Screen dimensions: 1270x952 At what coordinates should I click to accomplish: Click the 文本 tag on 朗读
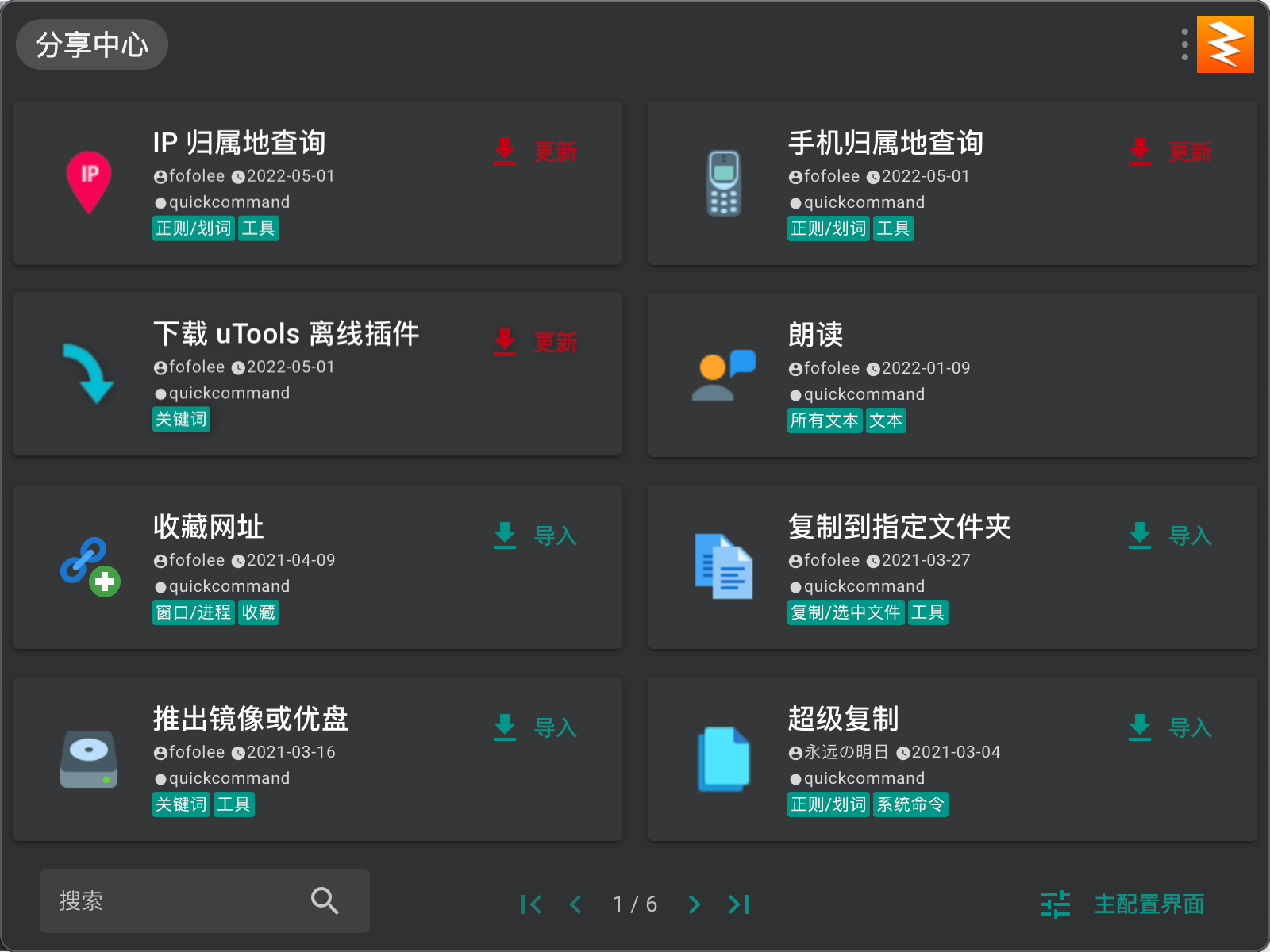point(886,420)
